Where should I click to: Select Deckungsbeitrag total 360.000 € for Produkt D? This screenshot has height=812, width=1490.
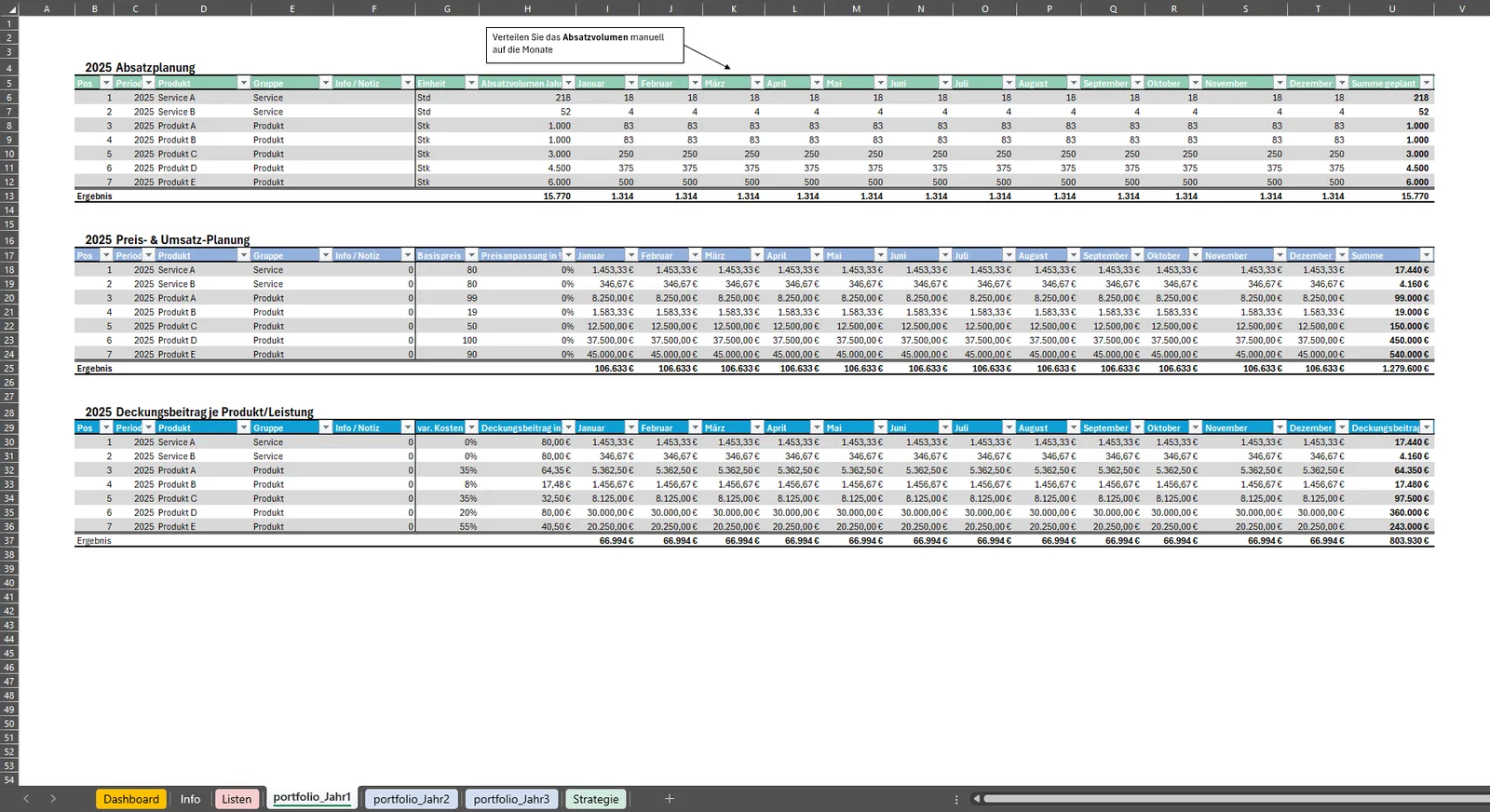click(1391, 513)
